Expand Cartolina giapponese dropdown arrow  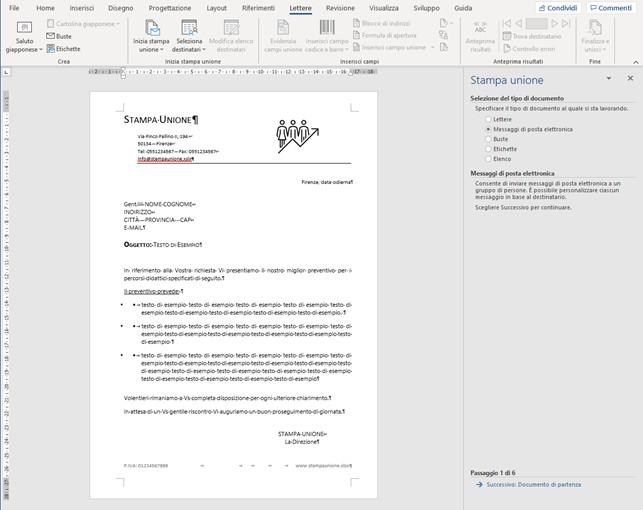[118, 24]
